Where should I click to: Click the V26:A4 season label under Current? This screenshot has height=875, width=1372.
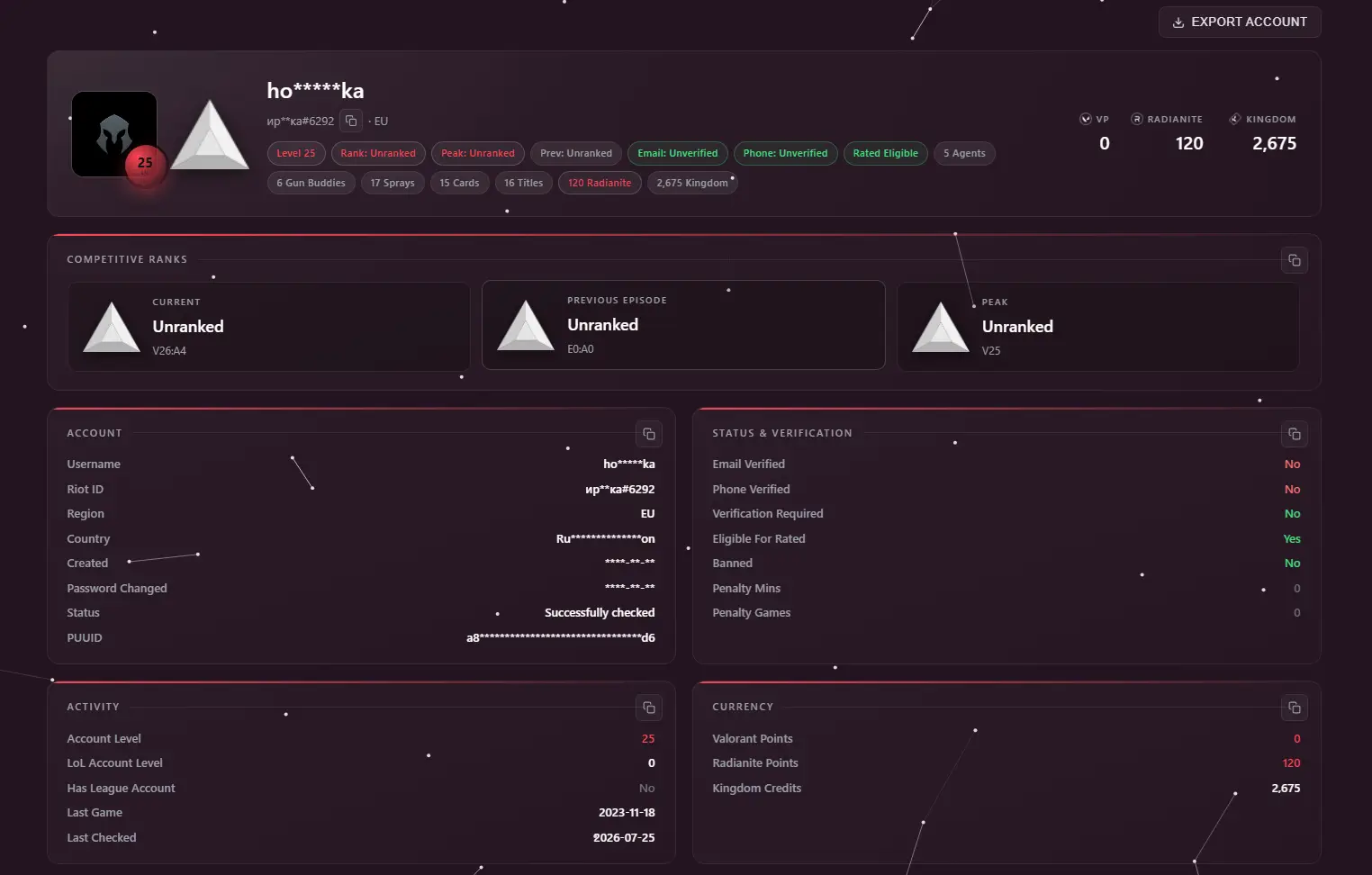(x=169, y=351)
